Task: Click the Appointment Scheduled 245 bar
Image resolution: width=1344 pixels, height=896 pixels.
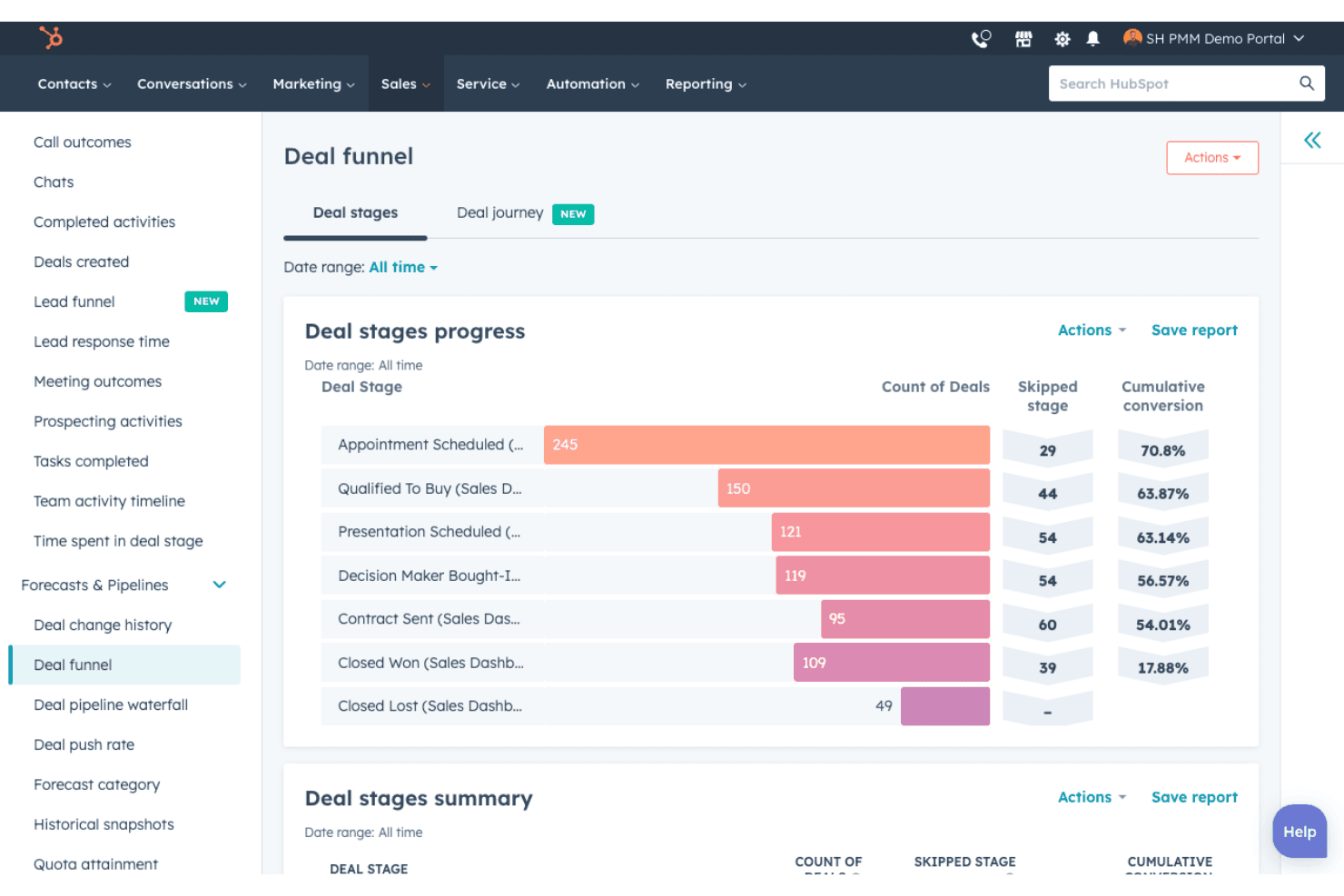Action: [766, 445]
